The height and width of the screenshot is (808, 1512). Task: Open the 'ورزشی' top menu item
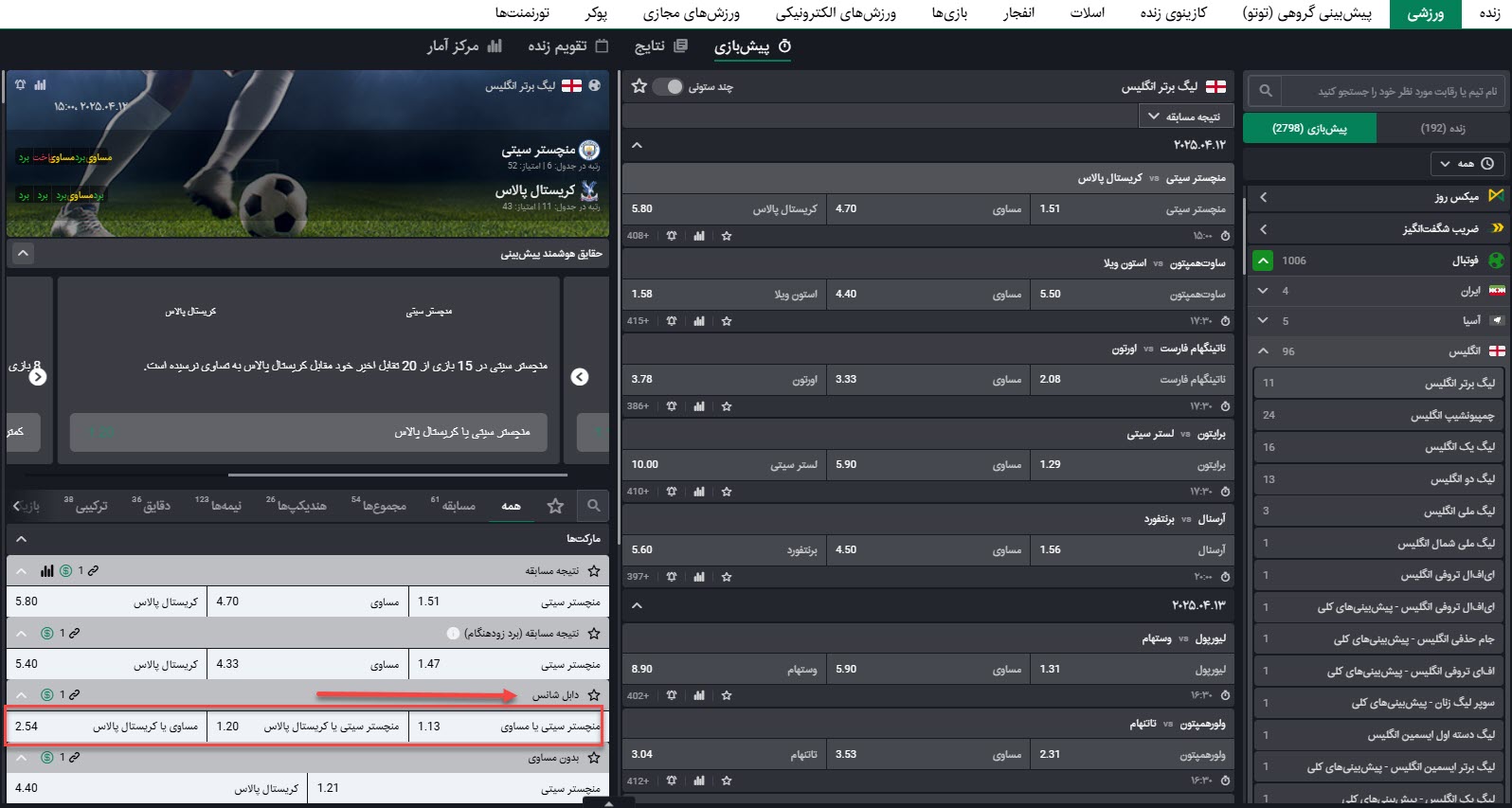[x=1425, y=14]
